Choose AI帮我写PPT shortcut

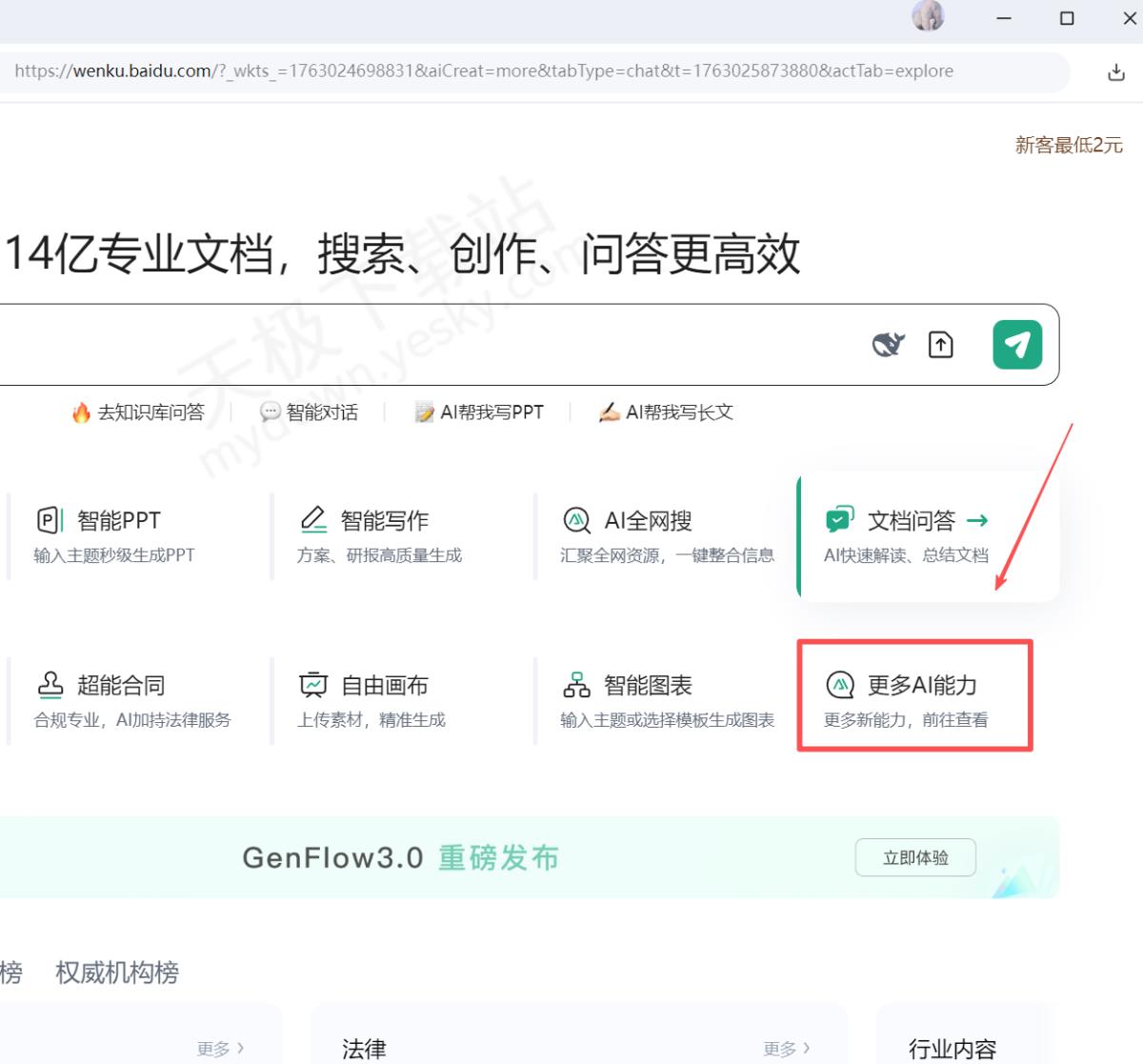[x=480, y=412]
